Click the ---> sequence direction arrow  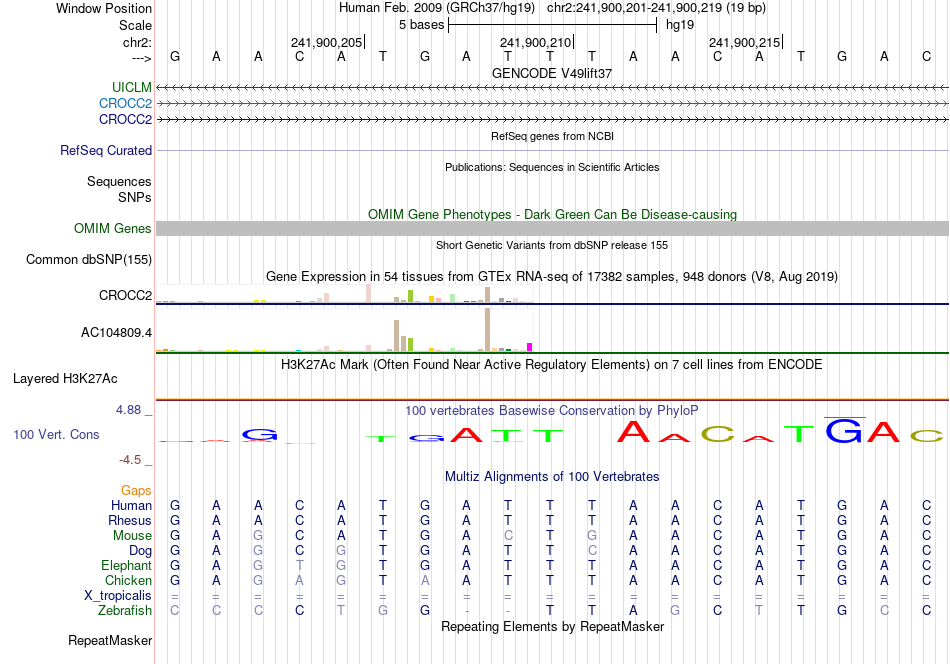click(142, 58)
